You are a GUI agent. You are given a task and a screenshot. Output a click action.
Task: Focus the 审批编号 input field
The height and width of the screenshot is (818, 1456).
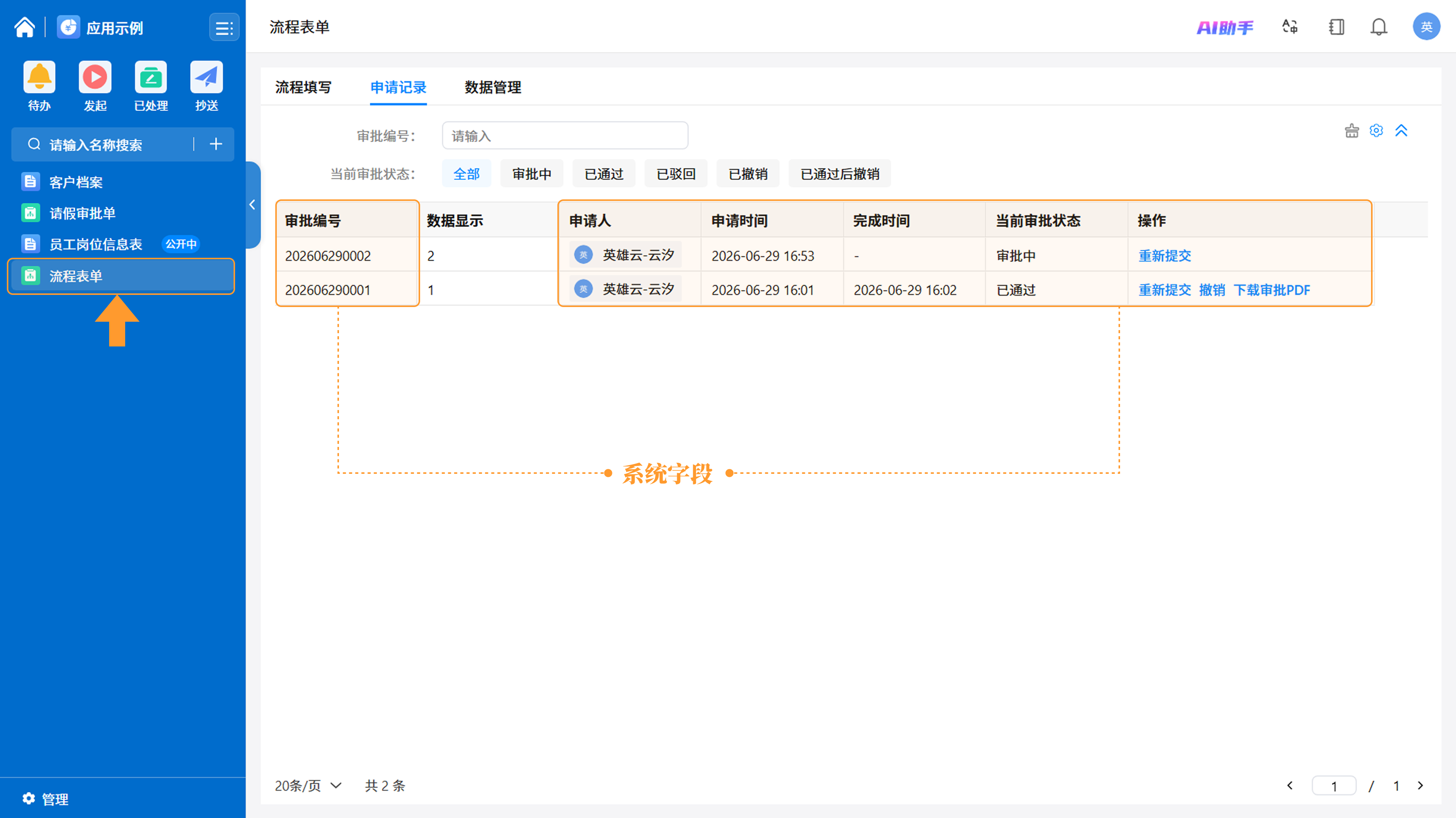click(x=565, y=136)
